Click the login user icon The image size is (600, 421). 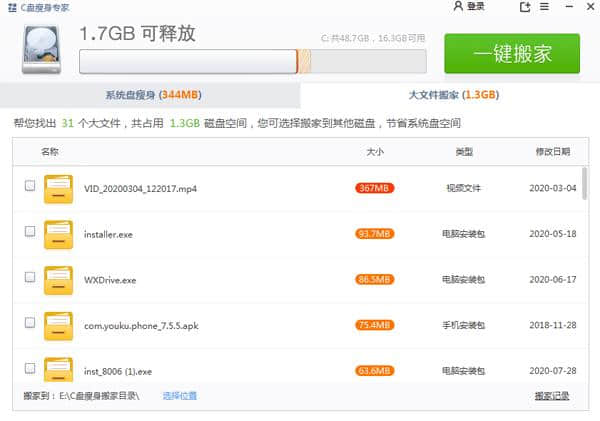459,7
